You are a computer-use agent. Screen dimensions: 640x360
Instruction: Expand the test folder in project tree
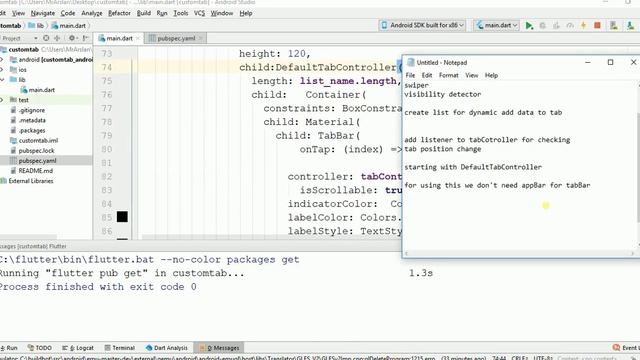pyautogui.click(x=2, y=100)
